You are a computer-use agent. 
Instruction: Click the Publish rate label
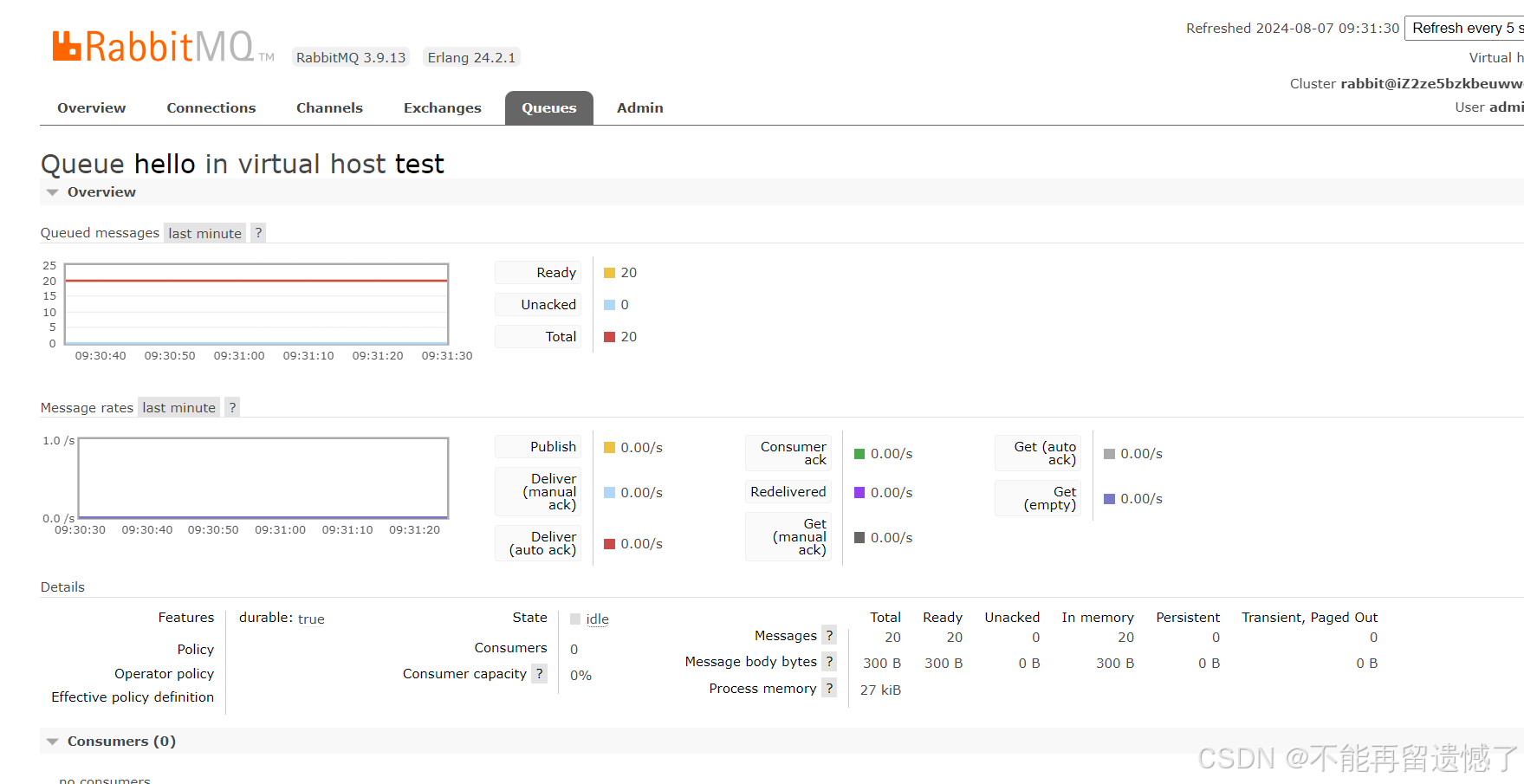click(x=538, y=447)
